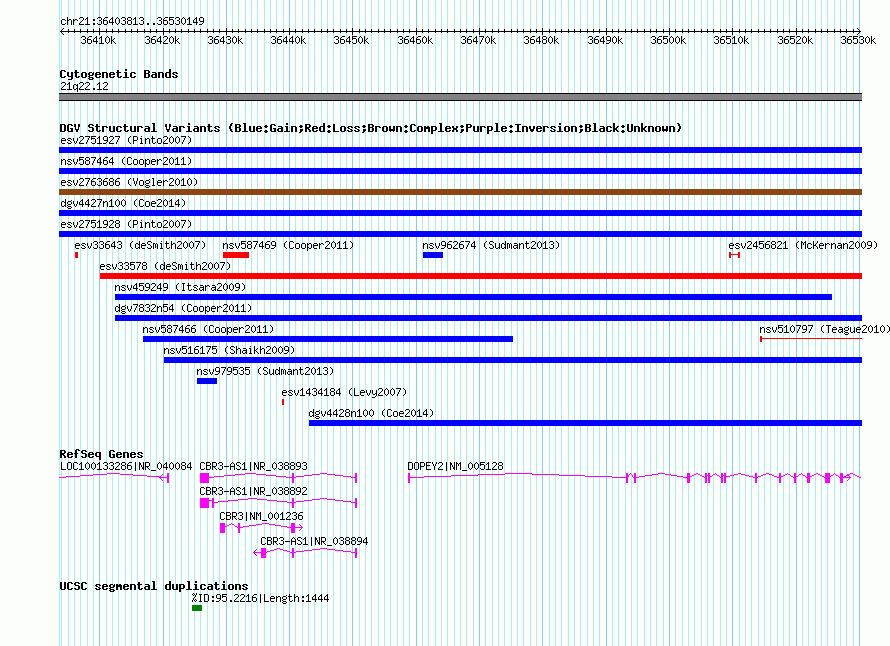
Task: Click the blue nsv962674 (Sudmant2013) gain block
Action: click(x=433, y=255)
